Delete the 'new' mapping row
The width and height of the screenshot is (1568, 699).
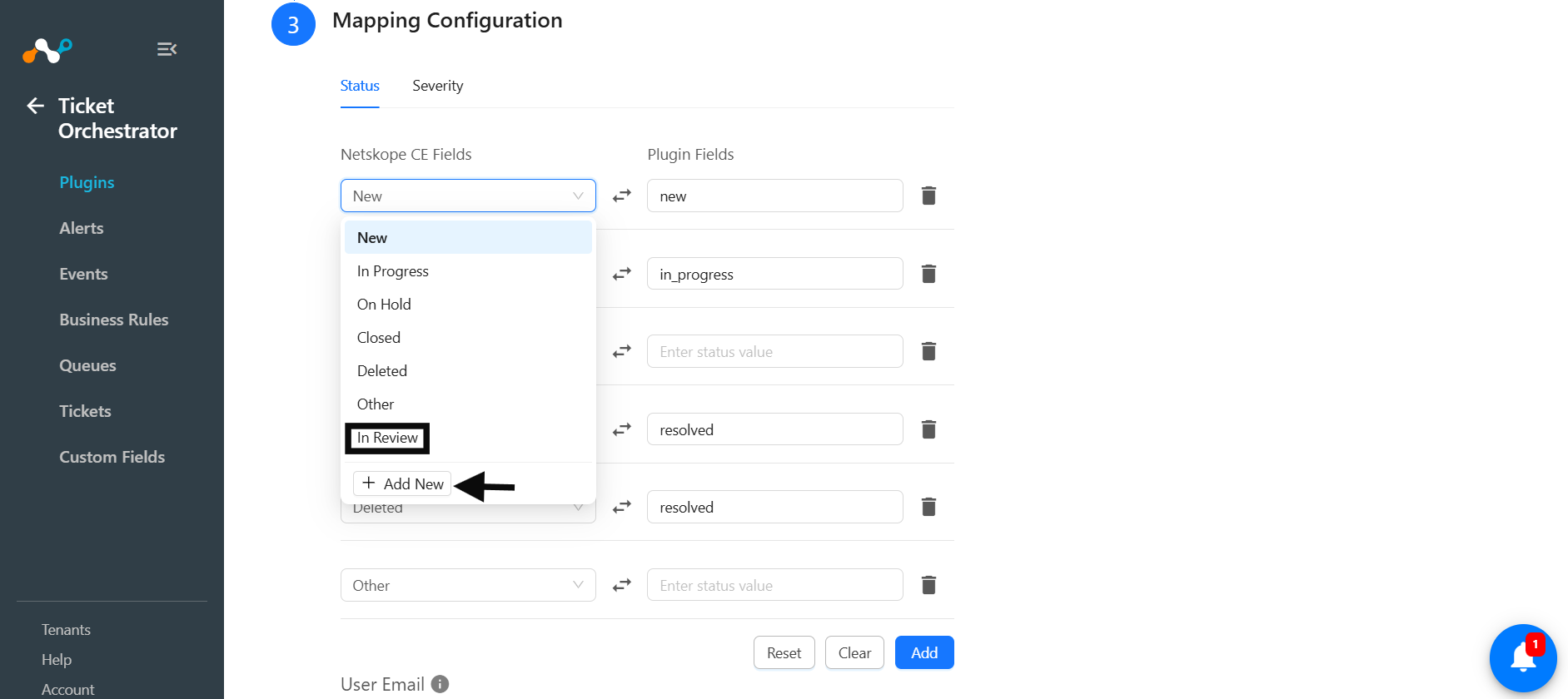click(928, 196)
